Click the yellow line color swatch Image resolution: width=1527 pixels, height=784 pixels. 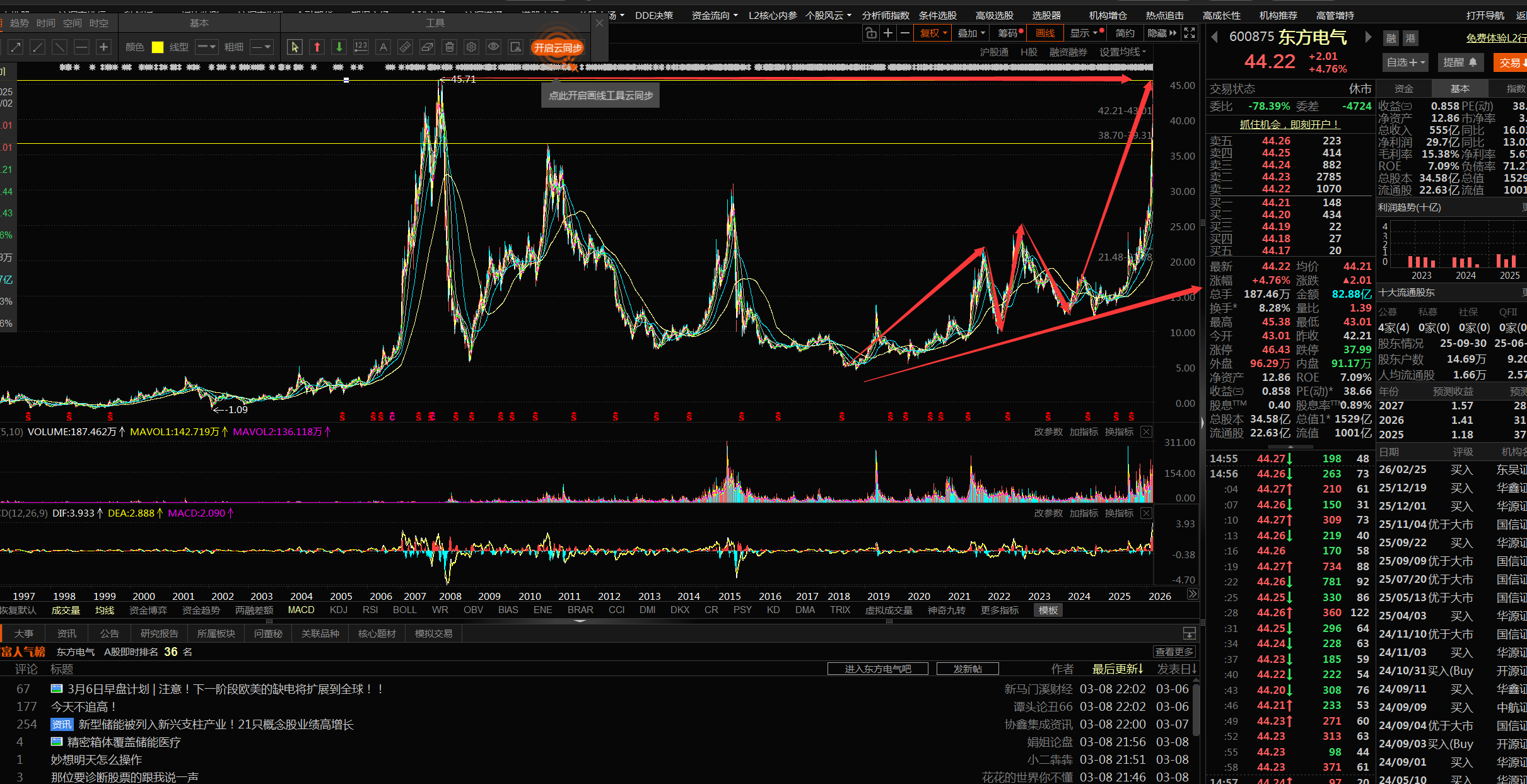click(158, 47)
